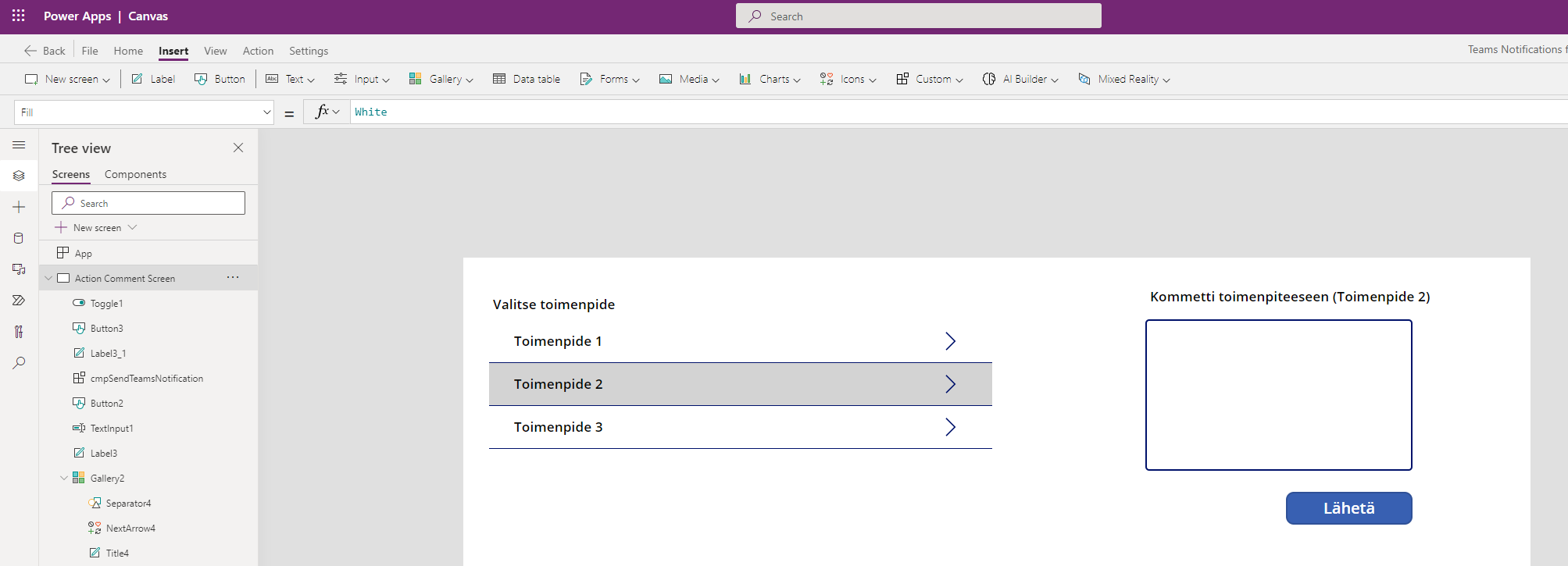Click the plus Insert icon in sidebar
1568x566 pixels.
tap(19, 207)
